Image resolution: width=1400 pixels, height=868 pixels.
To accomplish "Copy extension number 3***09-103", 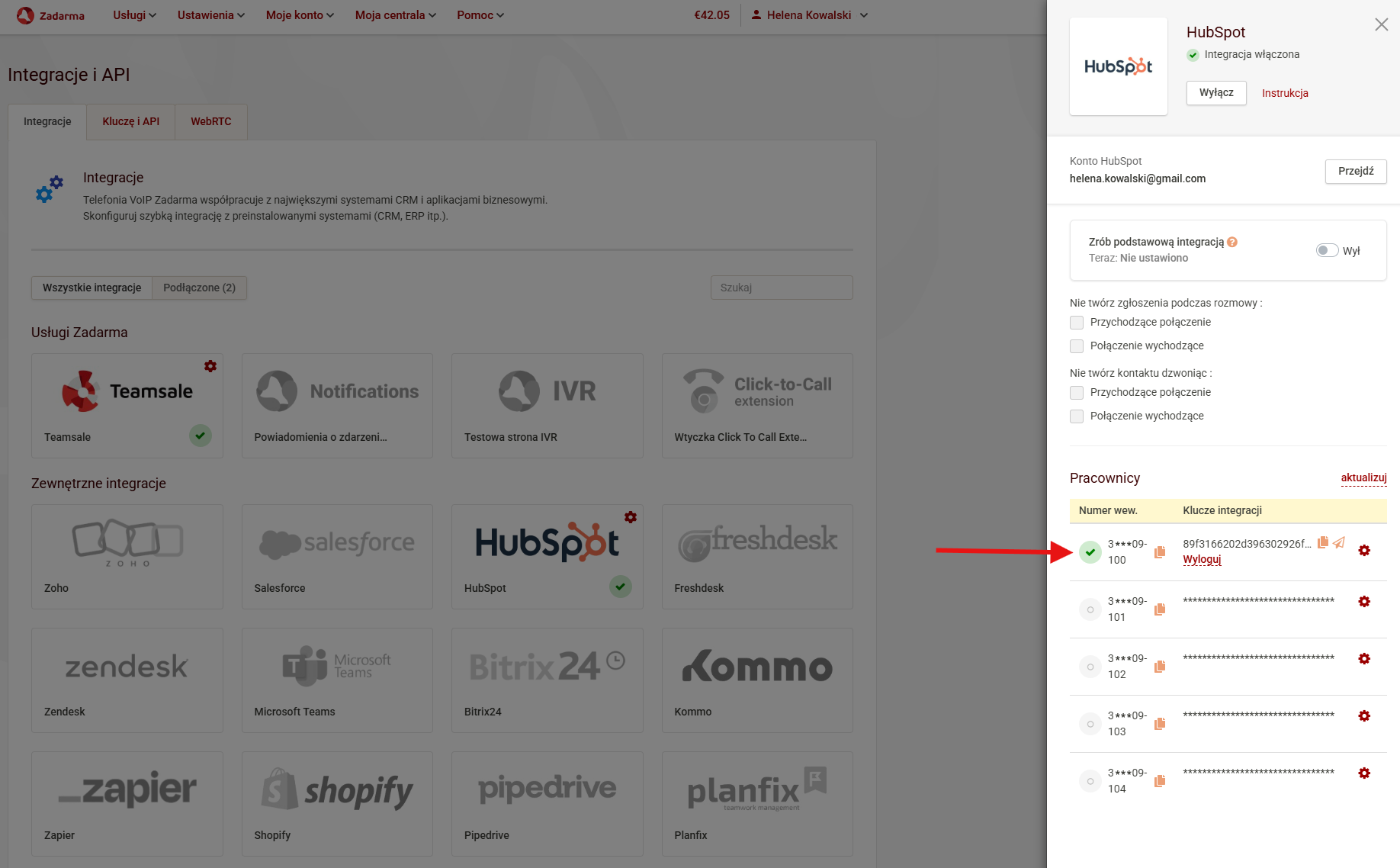I will (1160, 724).
